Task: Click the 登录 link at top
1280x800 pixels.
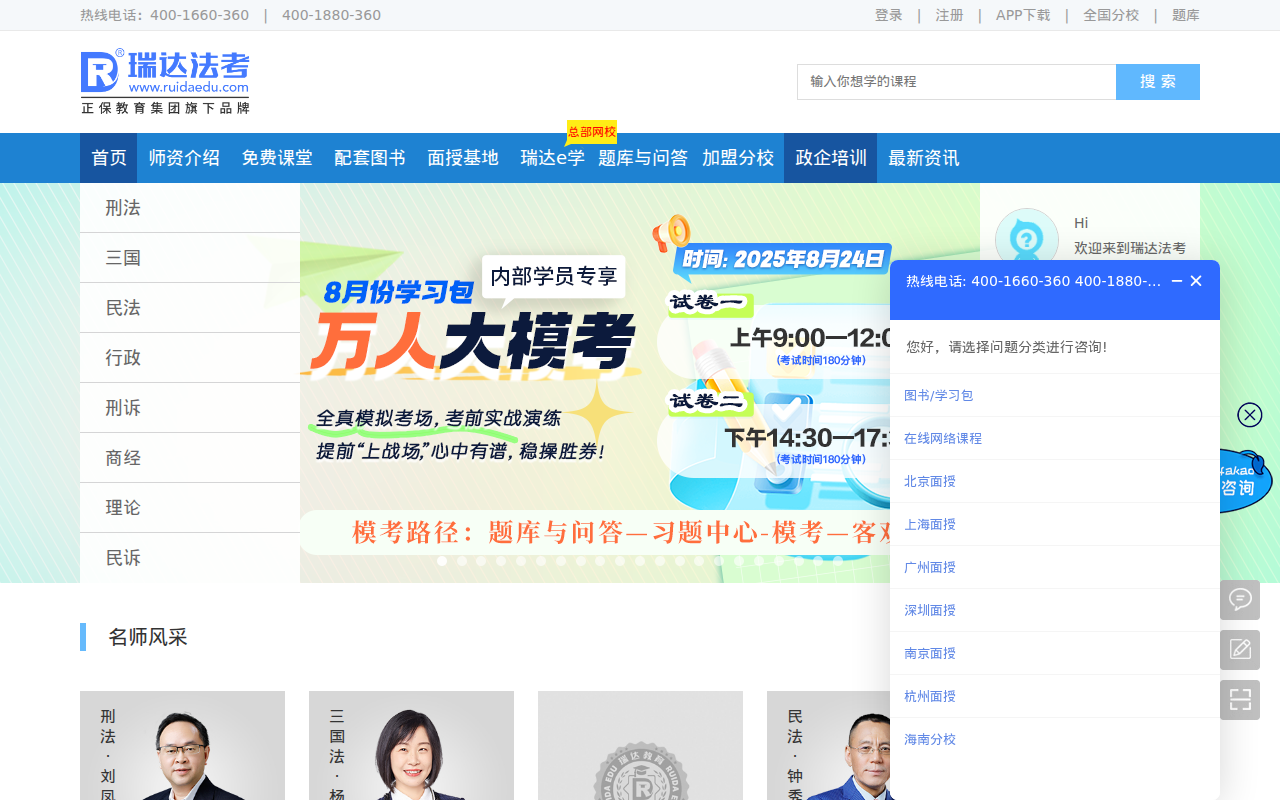Action: coord(889,15)
